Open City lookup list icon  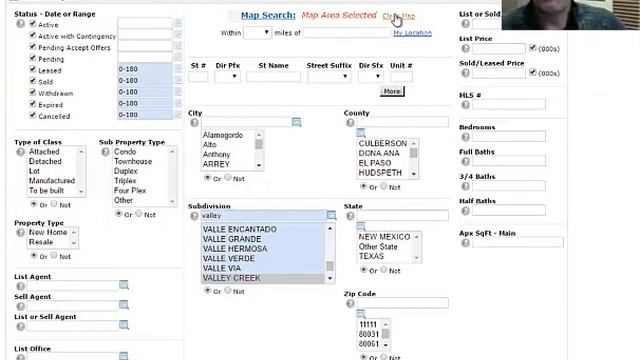(296, 122)
